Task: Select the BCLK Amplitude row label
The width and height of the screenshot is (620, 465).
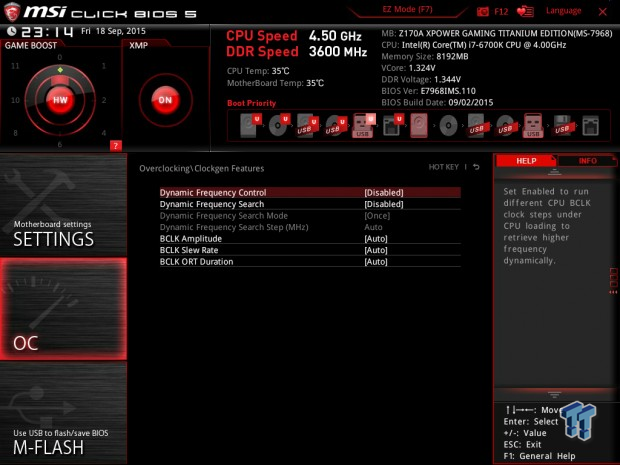Action: tap(191, 238)
